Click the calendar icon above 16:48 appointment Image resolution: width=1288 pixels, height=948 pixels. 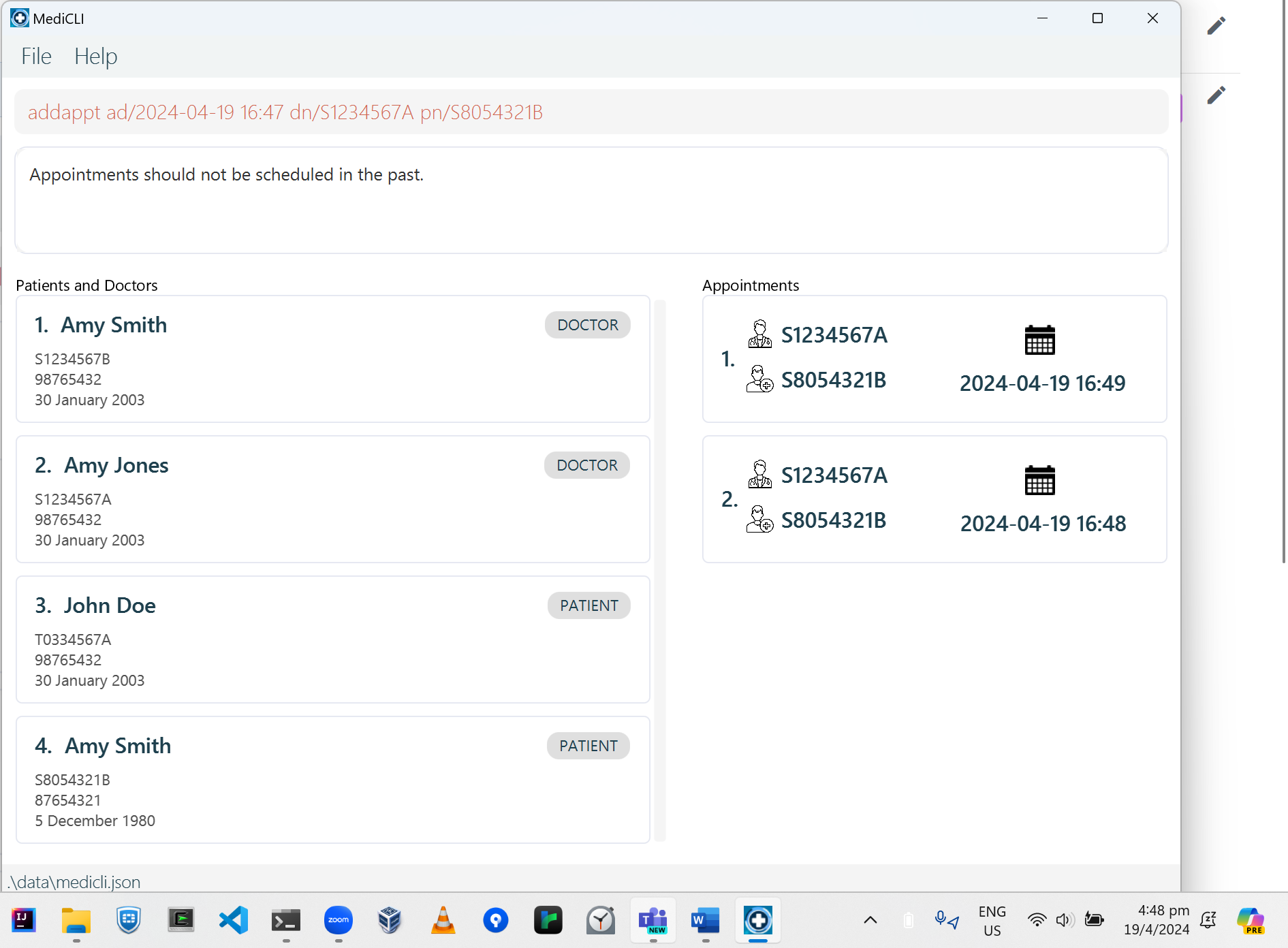point(1040,480)
